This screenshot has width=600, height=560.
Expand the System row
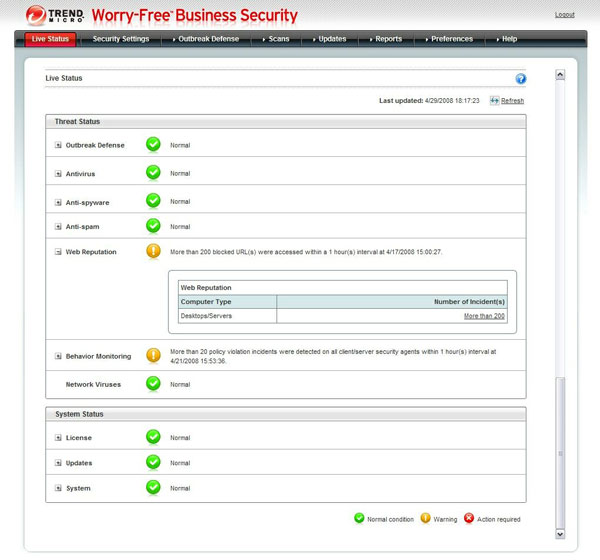(58, 488)
